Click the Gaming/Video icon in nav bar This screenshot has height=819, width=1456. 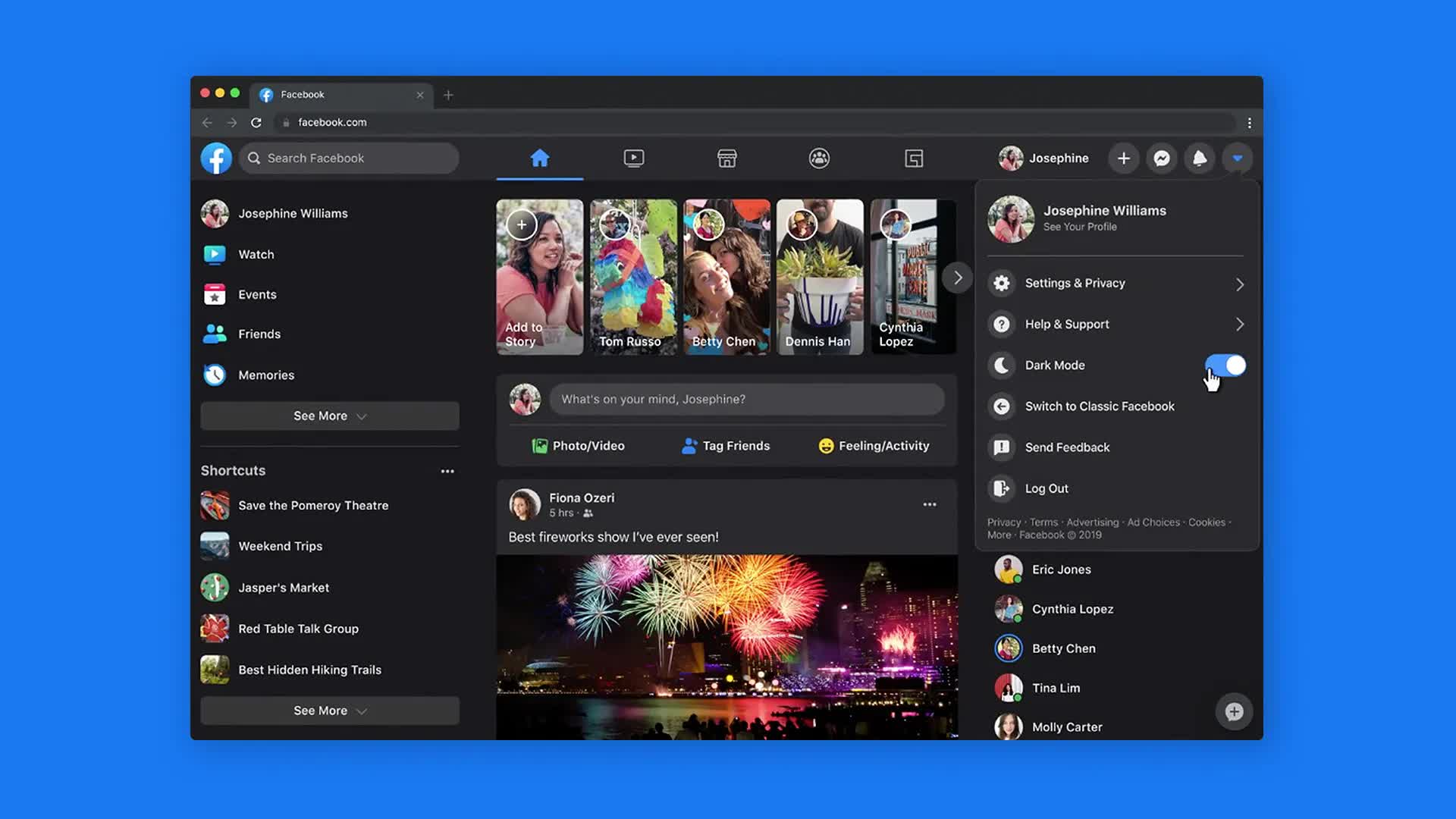pos(912,158)
